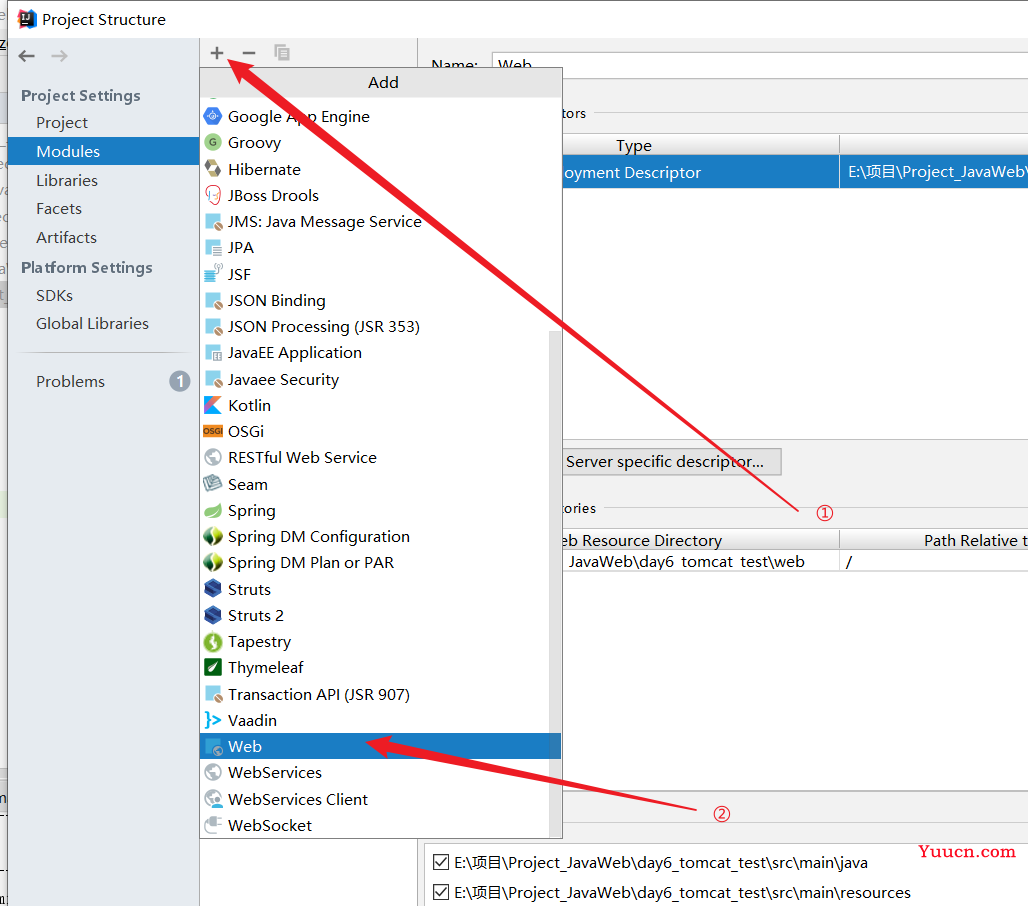The width and height of the screenshot is (1028, 906).
Task: Click the Groovy icon in Add list
Action: click(213, 142)
